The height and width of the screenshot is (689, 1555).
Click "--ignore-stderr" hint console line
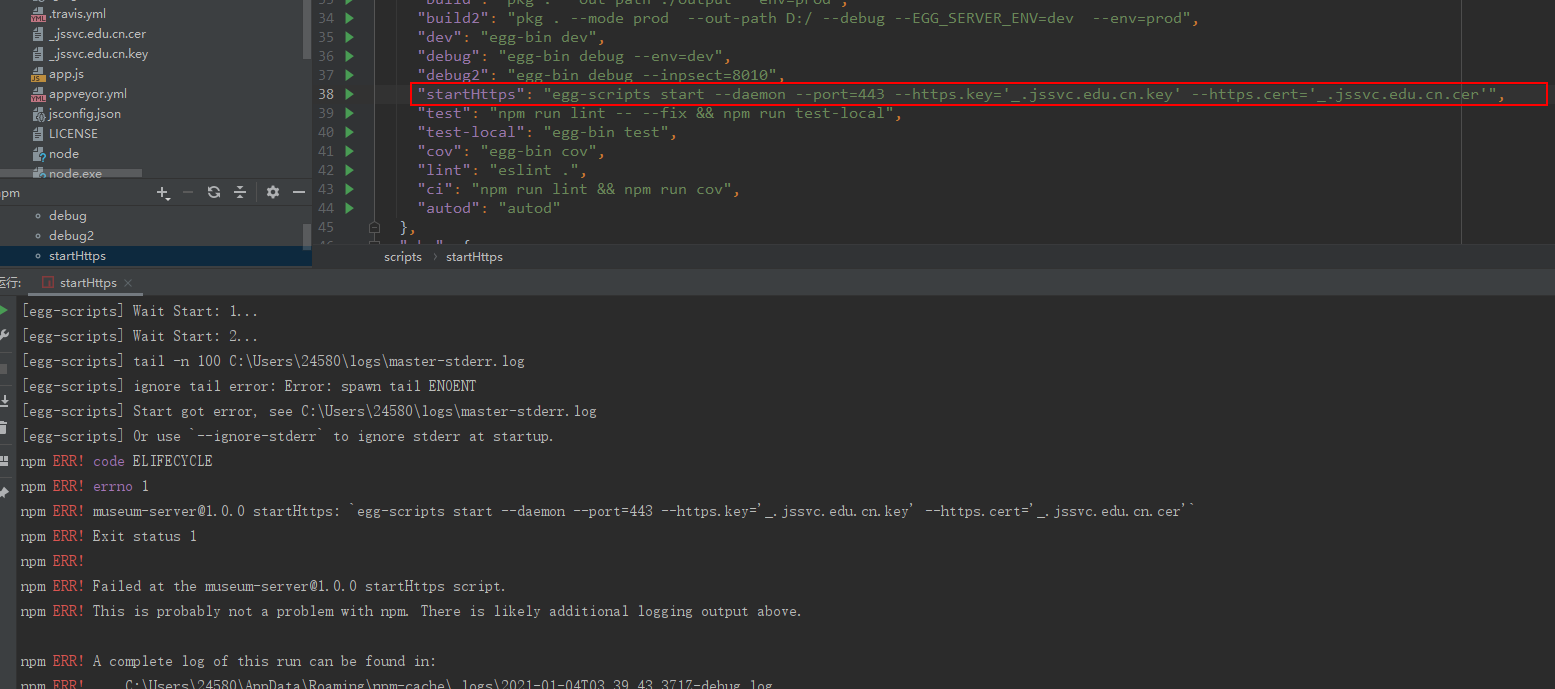coord(288,436)
